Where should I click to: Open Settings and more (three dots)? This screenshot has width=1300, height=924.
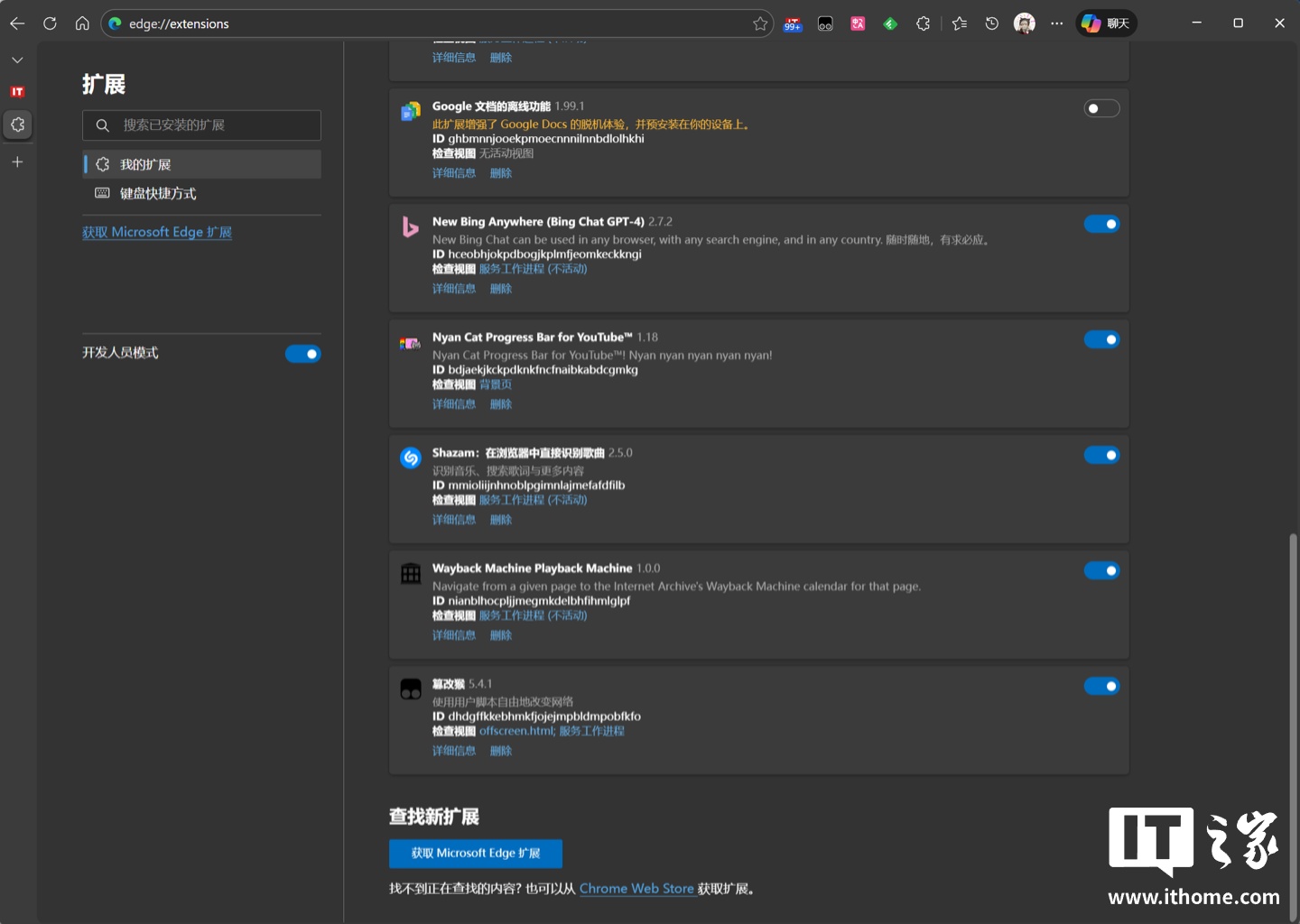[1056, 23]
